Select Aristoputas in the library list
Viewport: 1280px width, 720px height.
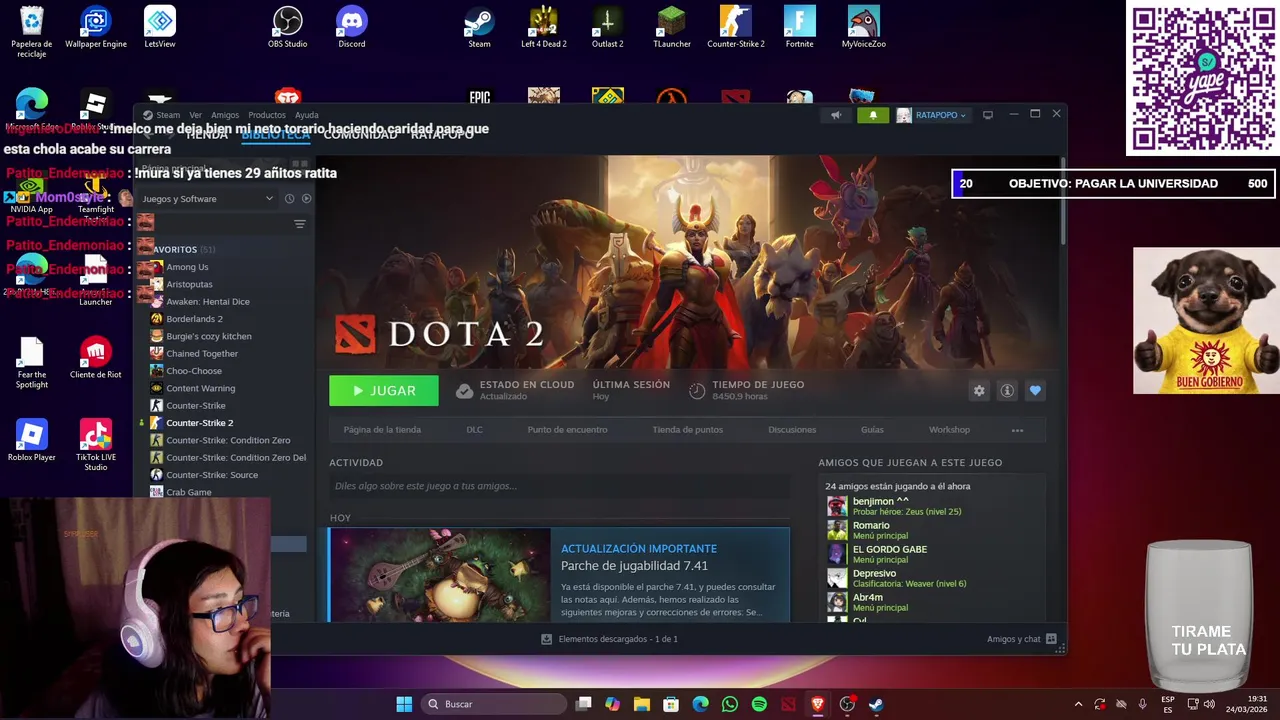point(189,284)
